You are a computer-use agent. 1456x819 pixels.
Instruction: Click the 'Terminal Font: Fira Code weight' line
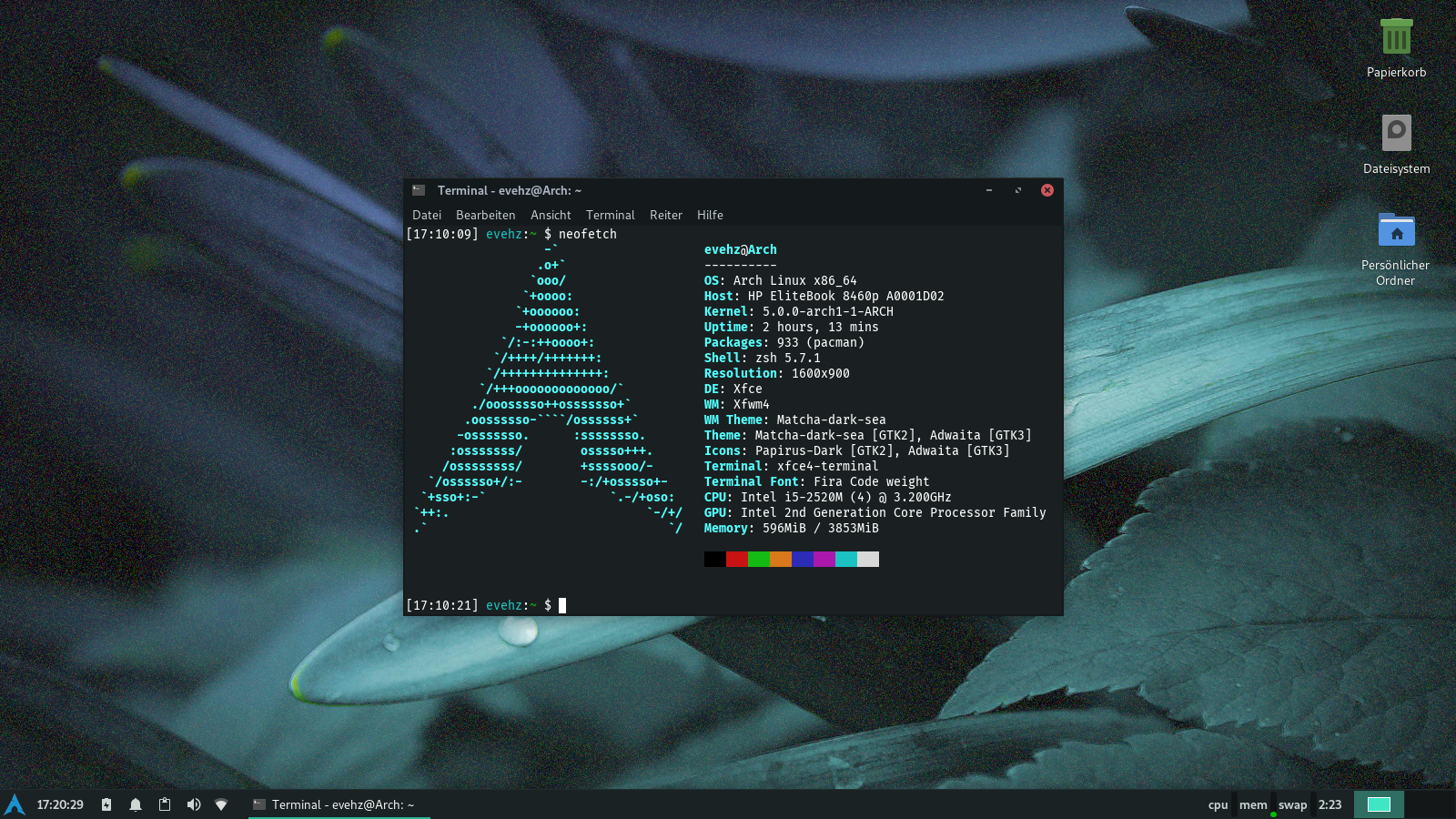click(x=817, y=481)
